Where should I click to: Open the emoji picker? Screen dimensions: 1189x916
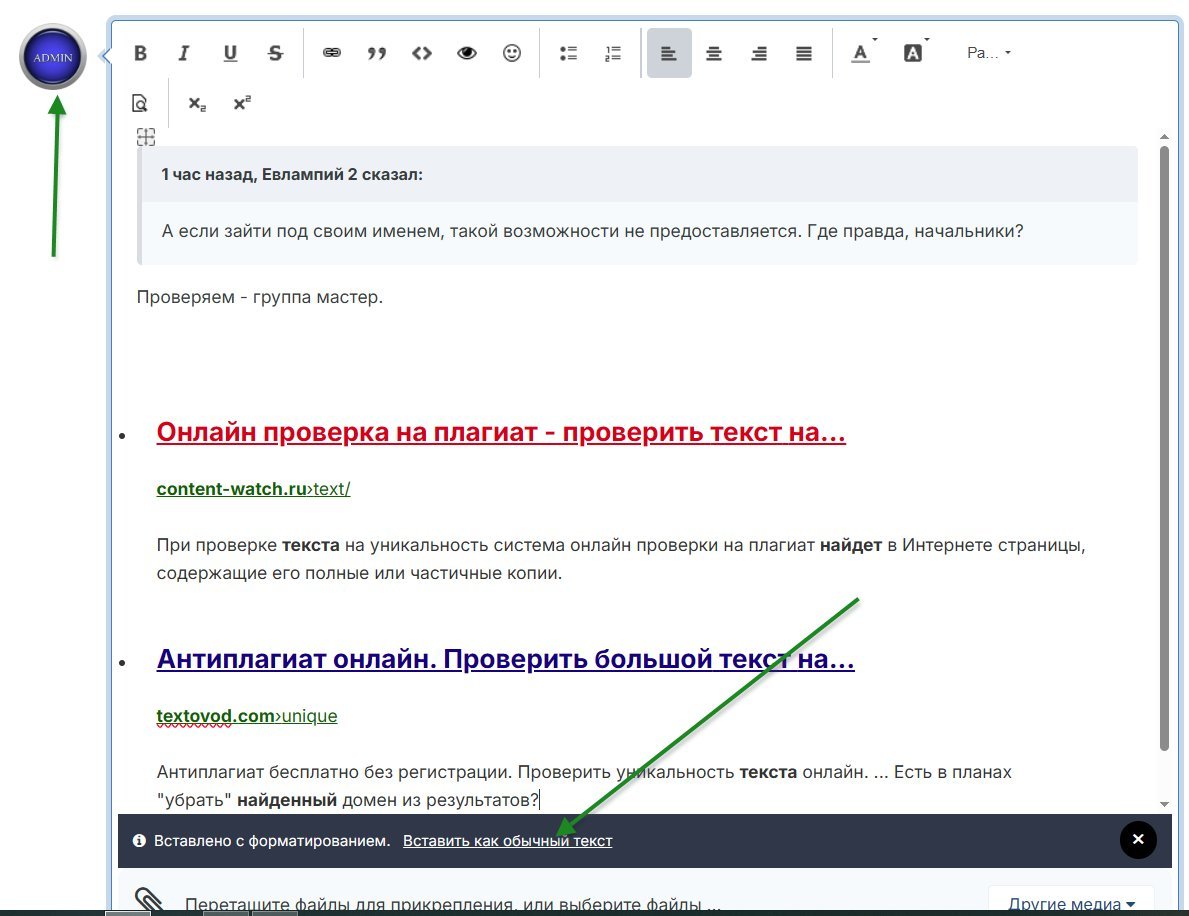click(512, 53)
